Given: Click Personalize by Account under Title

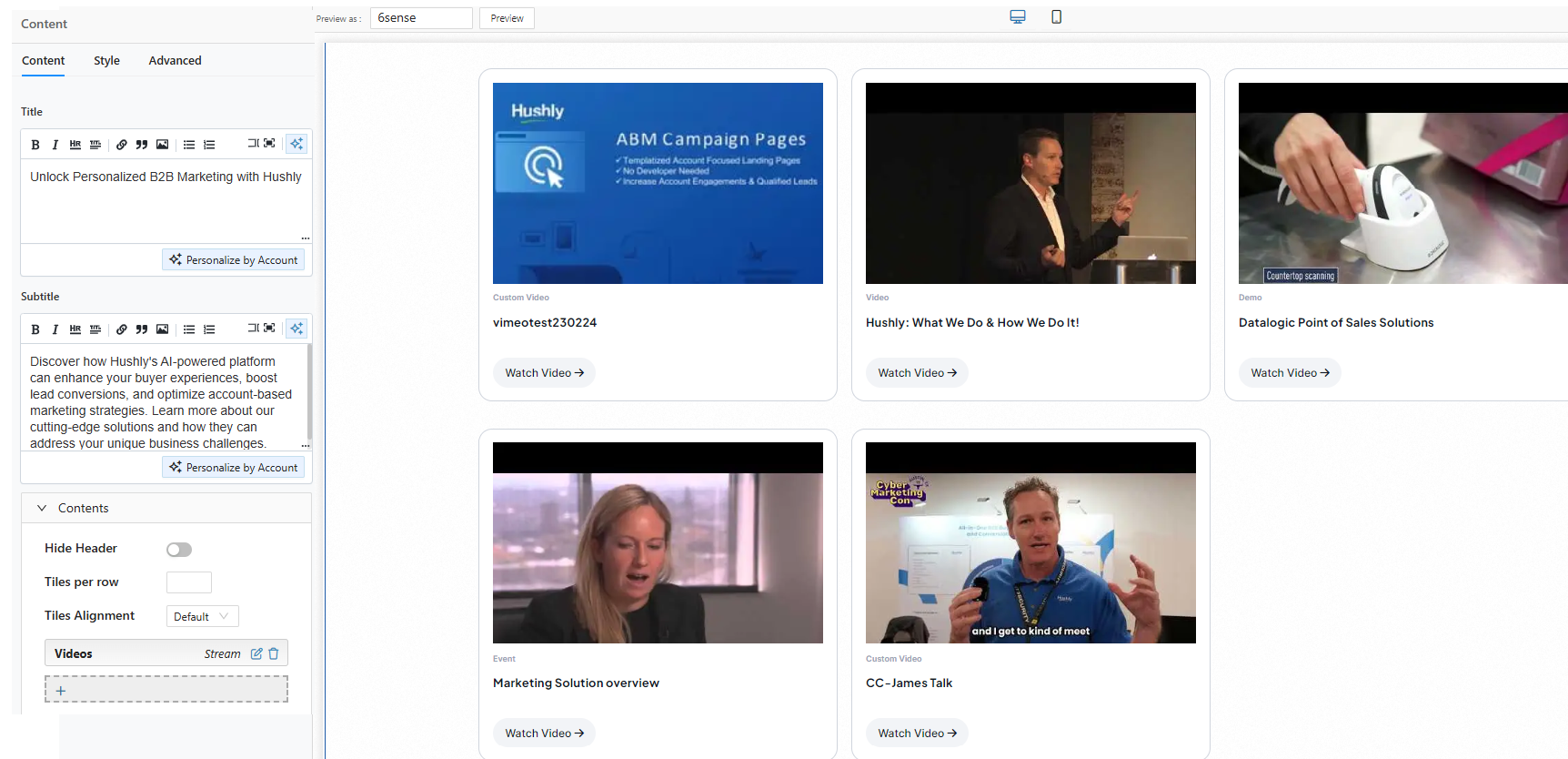Looking at the screenshot, I should tap(234, 260).
